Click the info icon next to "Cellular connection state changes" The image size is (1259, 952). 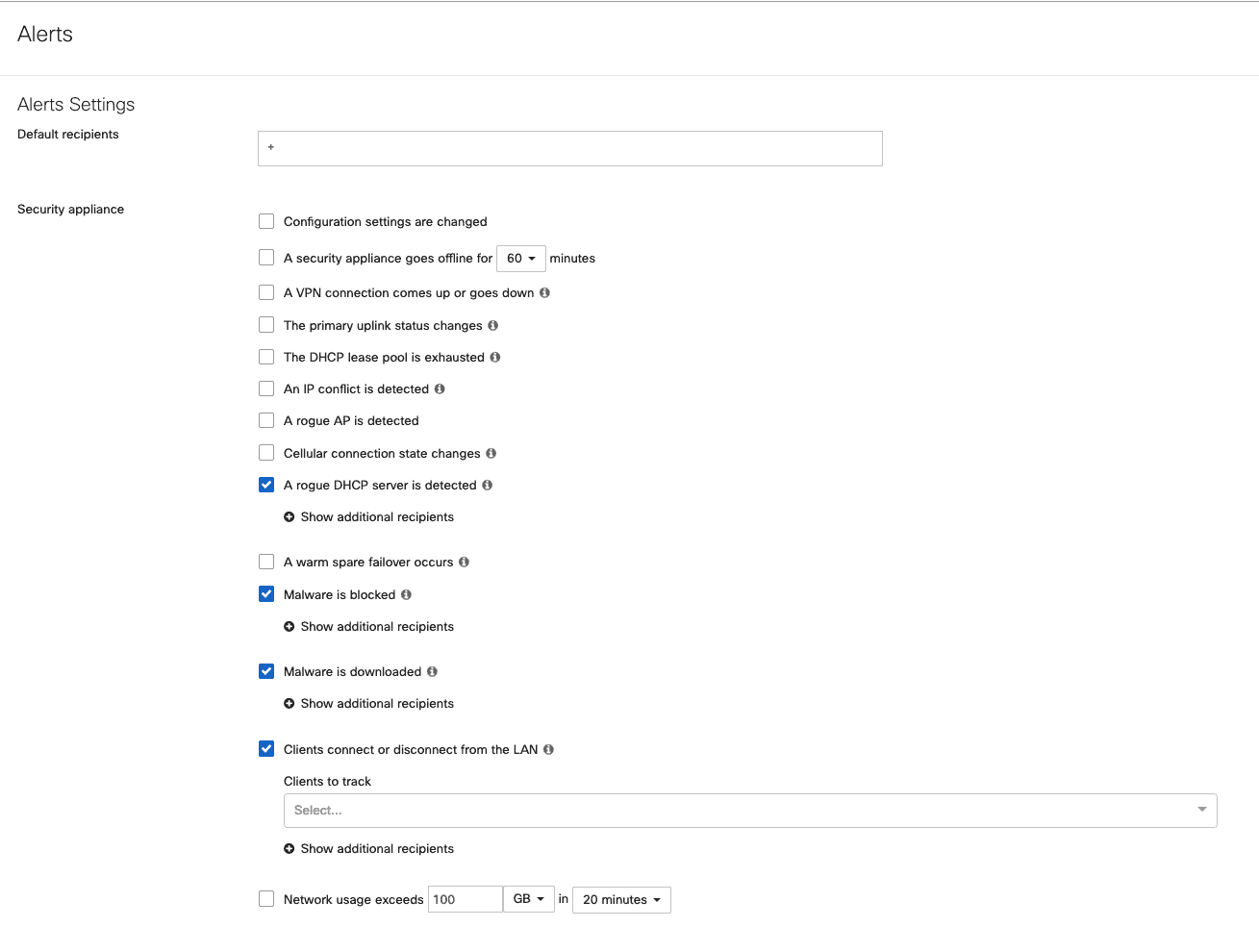pyautogui.click(x=491, y=453)
